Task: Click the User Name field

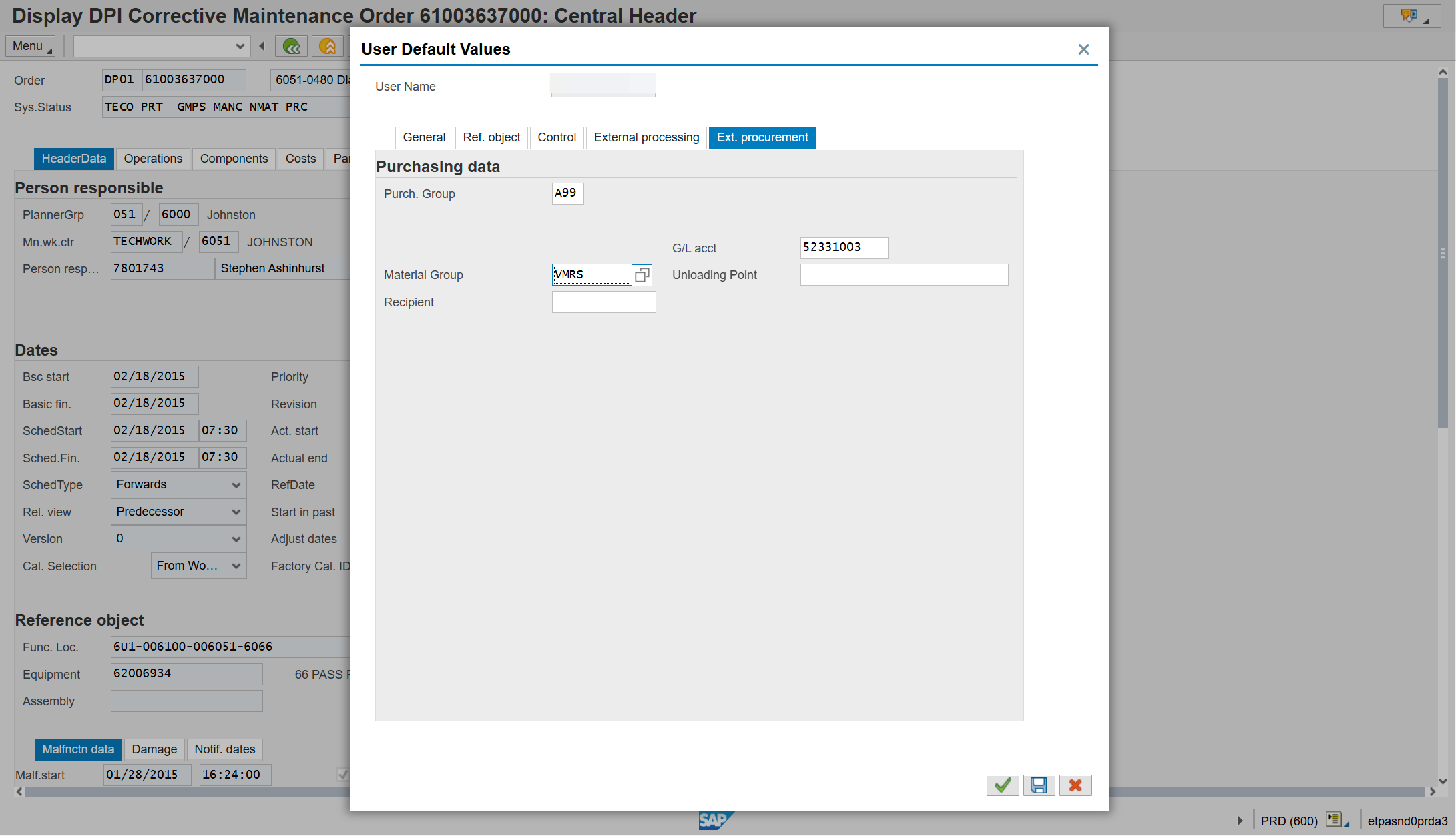Action: coord(603,86)
